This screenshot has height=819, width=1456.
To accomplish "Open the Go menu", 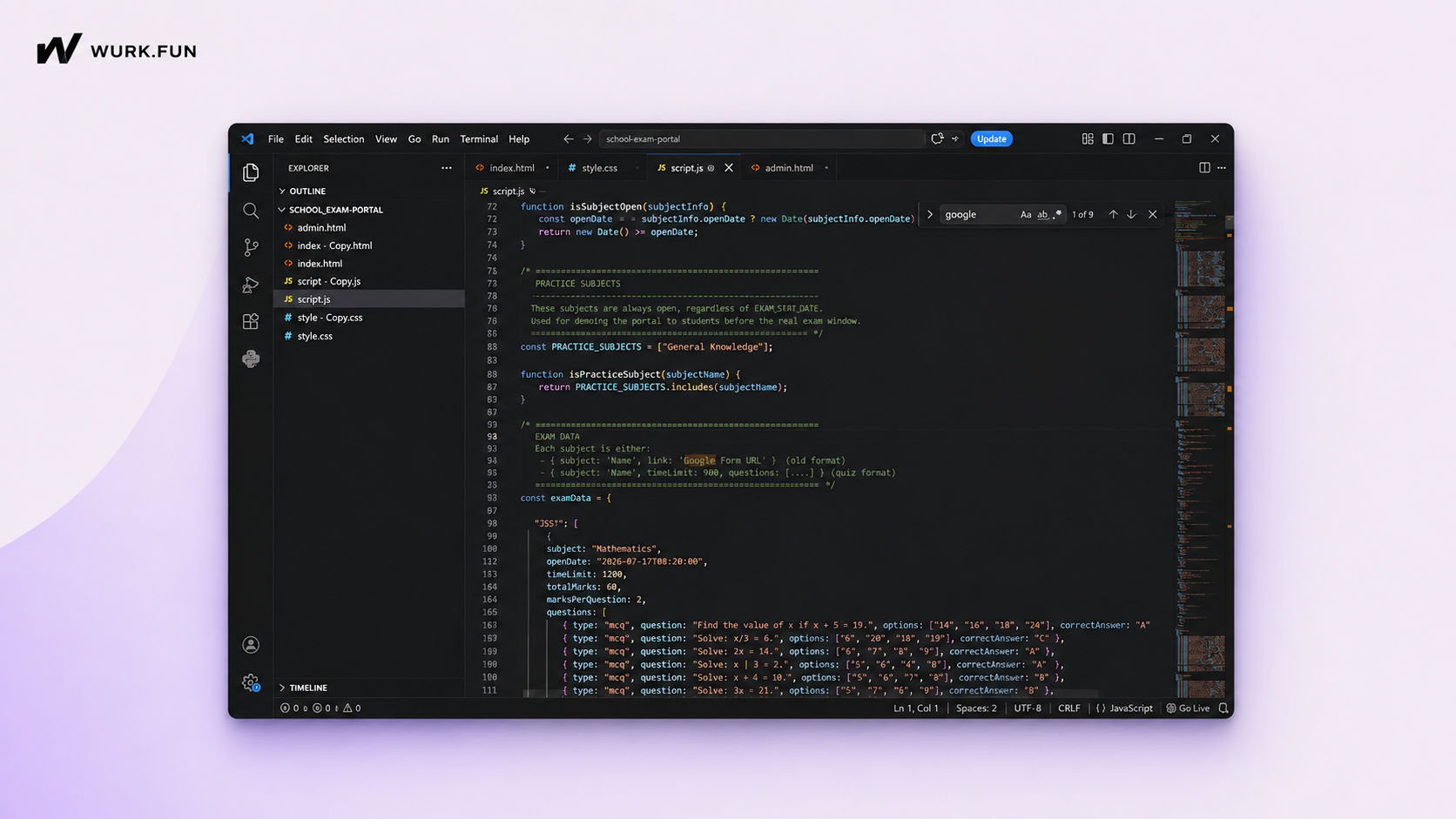I will click(415, 139).
